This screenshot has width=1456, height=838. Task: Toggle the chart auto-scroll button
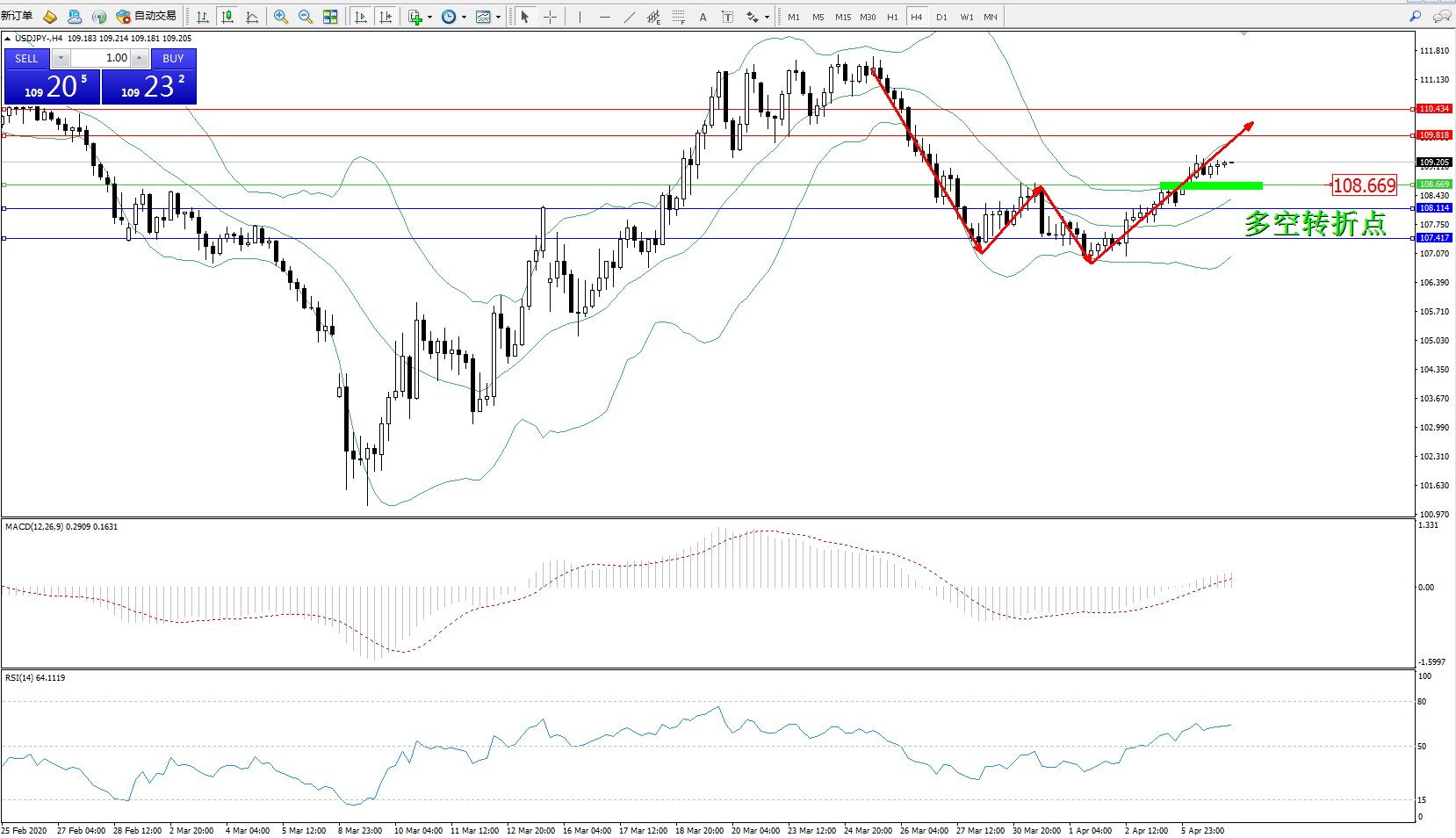tap(361, 17)
